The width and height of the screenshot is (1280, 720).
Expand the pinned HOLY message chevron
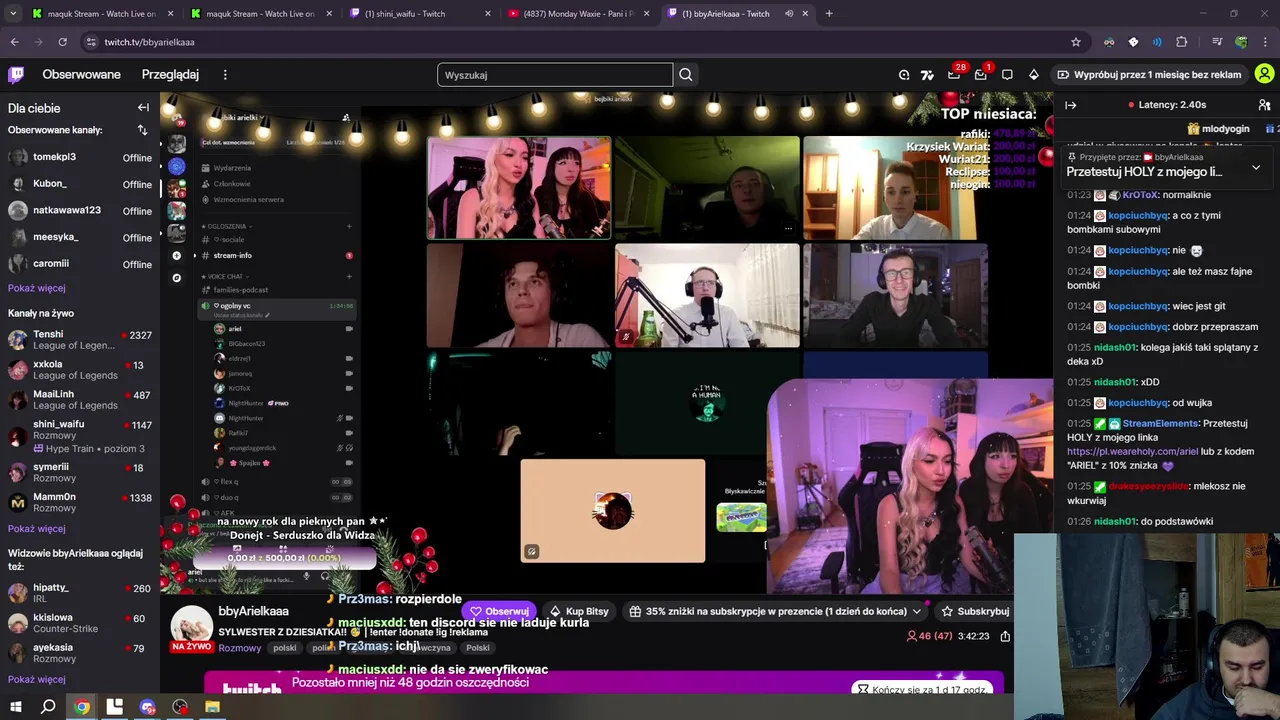click(x=1256, y=168)
